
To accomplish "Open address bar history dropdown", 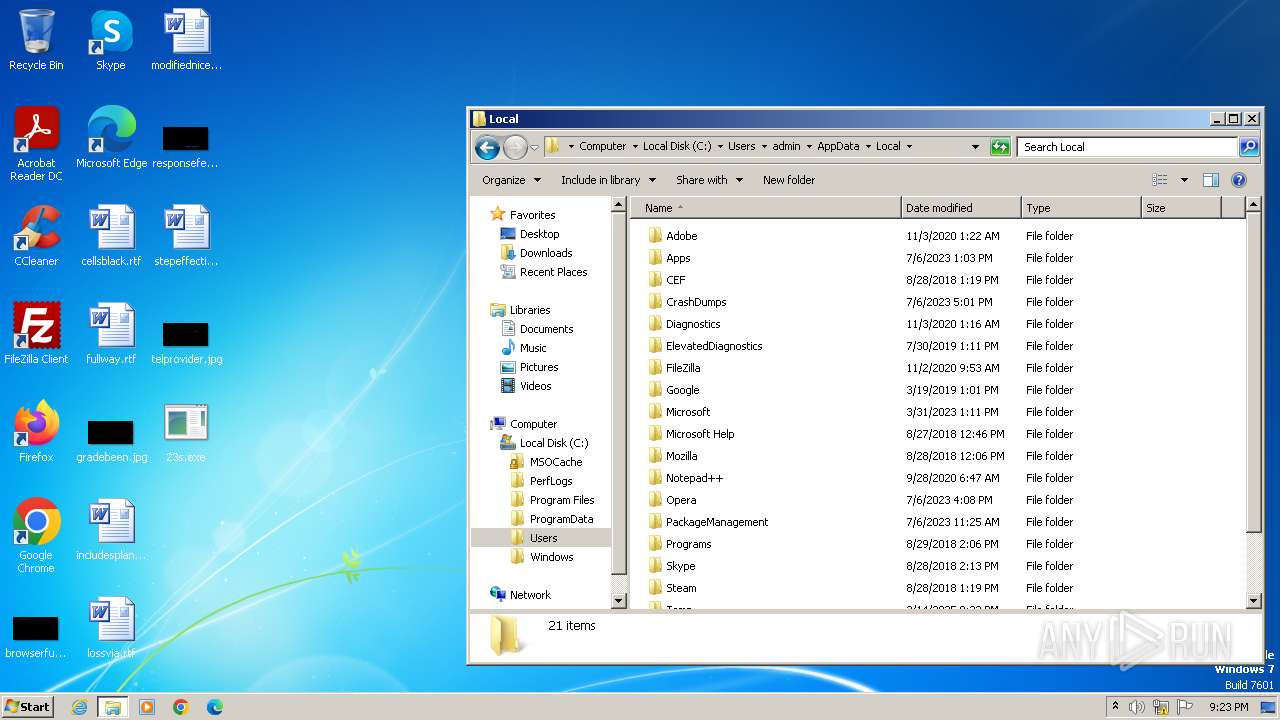I will pos(975,147).
